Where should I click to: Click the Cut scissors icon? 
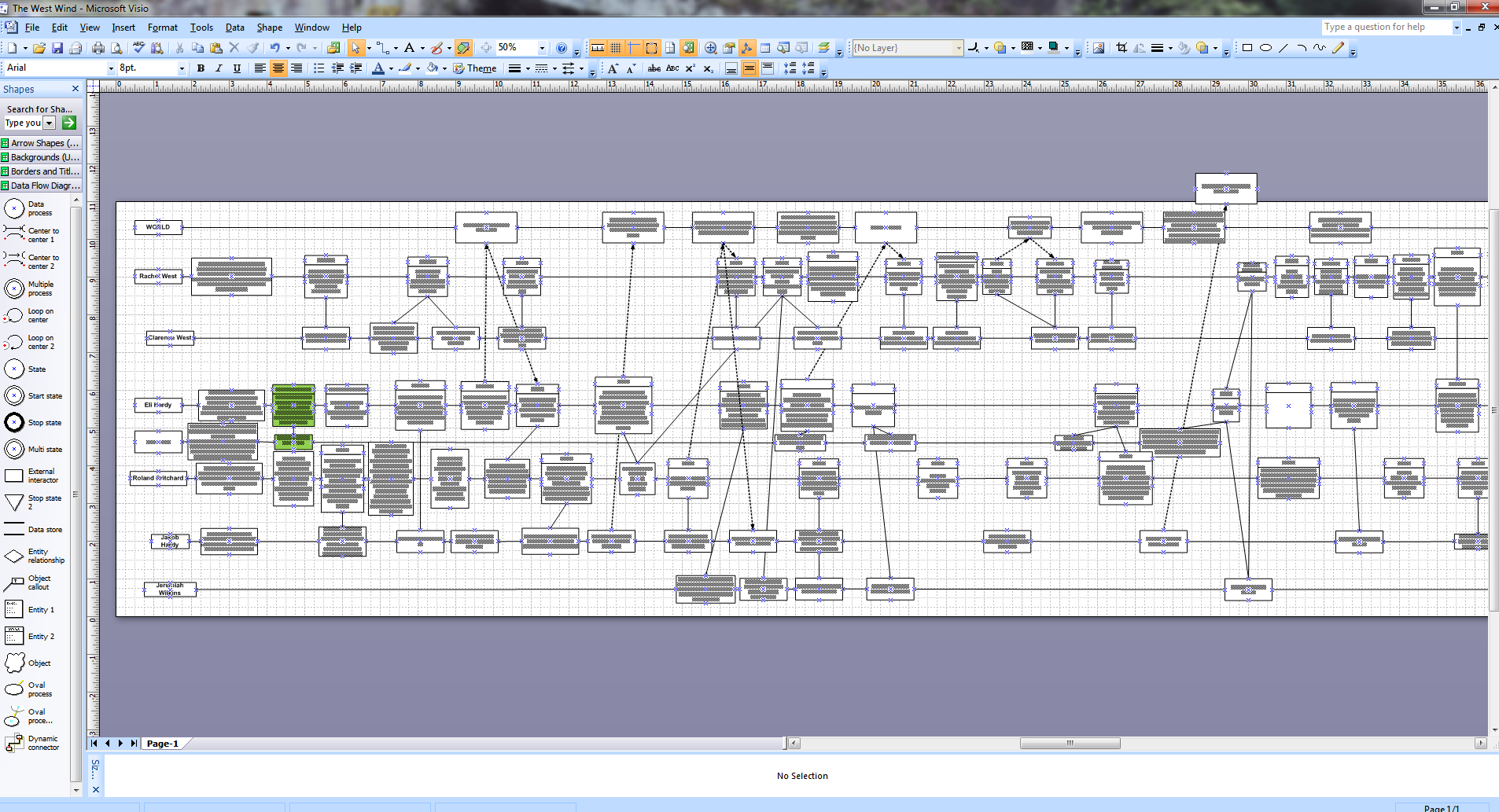[179, 48]
